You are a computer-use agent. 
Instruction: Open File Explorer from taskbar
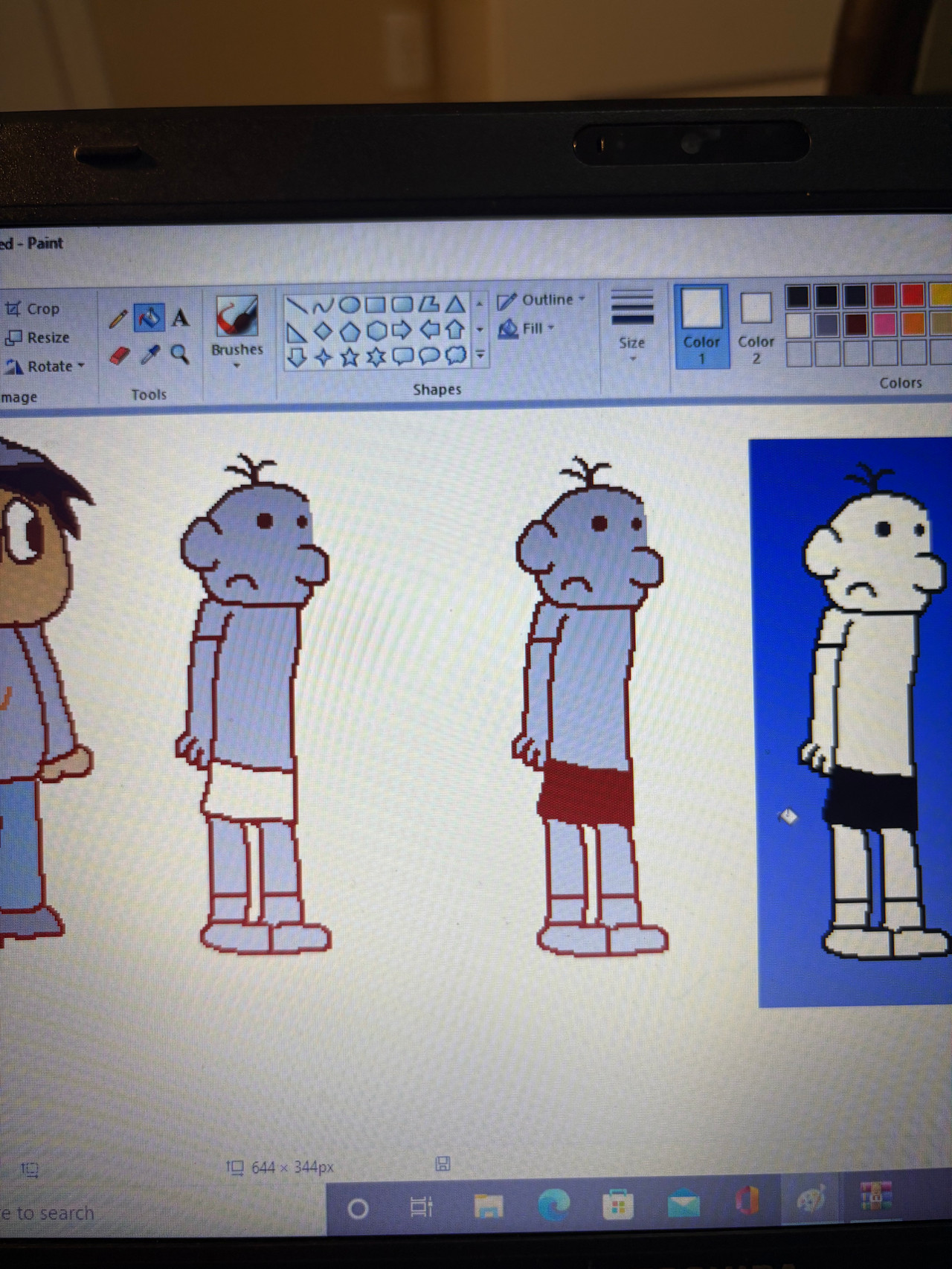click(x=488, y=1206)
